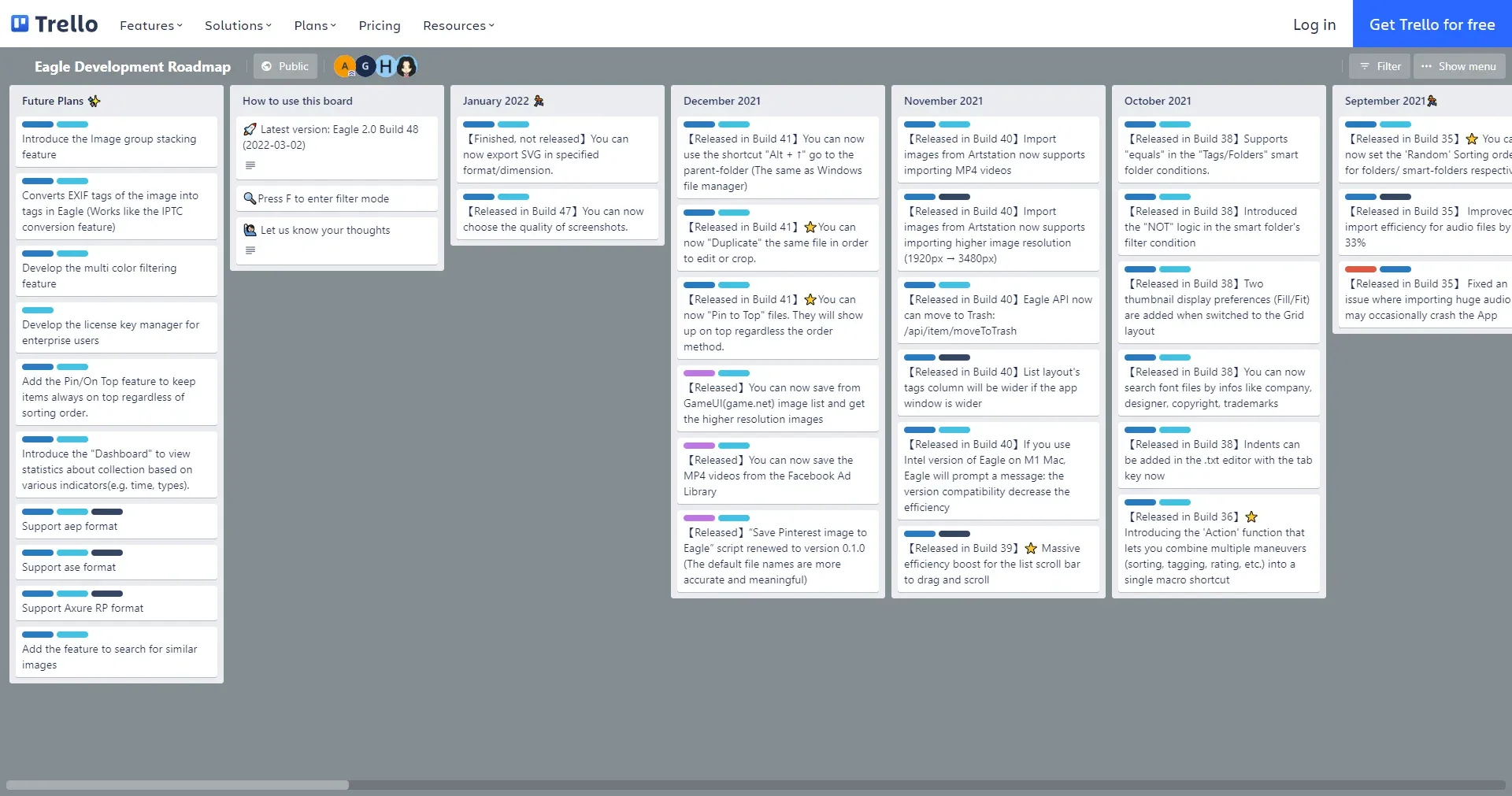Open the Dashboard statistics card
This screenshot has height=796, width=1512.
tap(117, 465)
